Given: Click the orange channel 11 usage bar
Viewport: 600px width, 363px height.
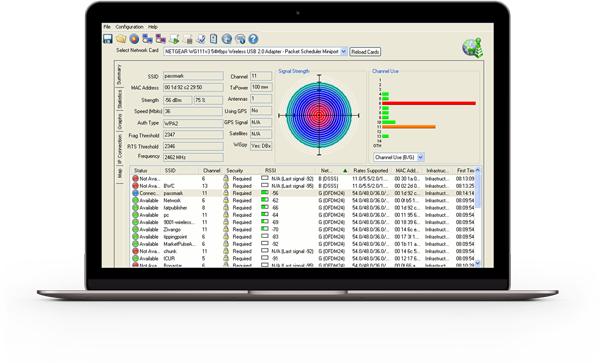Looking at the screenshot, I should pos(409,127).
